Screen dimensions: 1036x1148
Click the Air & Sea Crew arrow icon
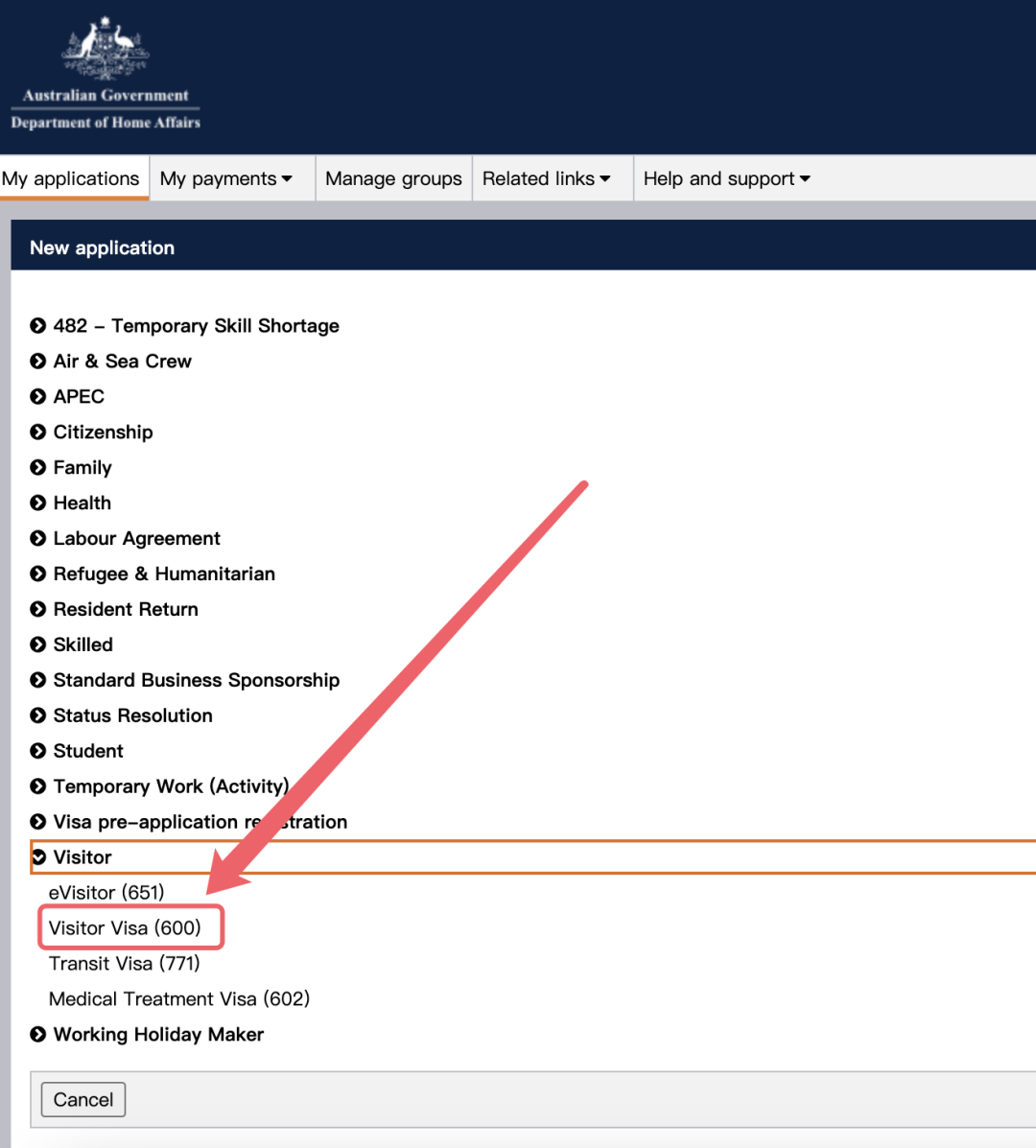(x=38, y=361)
